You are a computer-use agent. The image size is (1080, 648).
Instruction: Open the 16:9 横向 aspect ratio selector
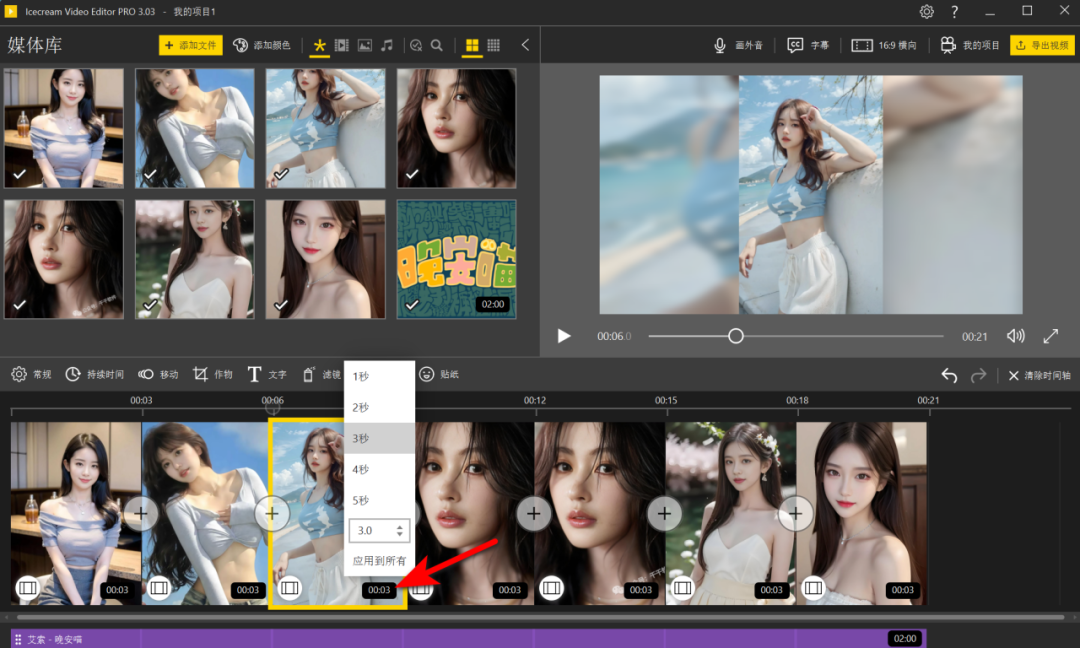click(884, 45)
